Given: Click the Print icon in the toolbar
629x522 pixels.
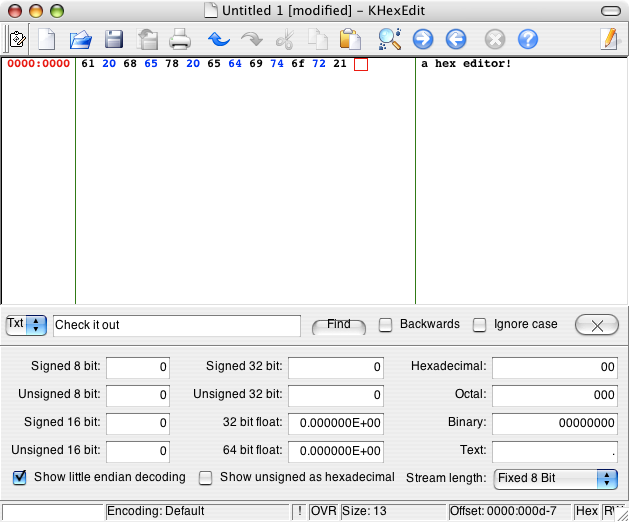Looking at the screenshot, I should click(x=180, y=39).
